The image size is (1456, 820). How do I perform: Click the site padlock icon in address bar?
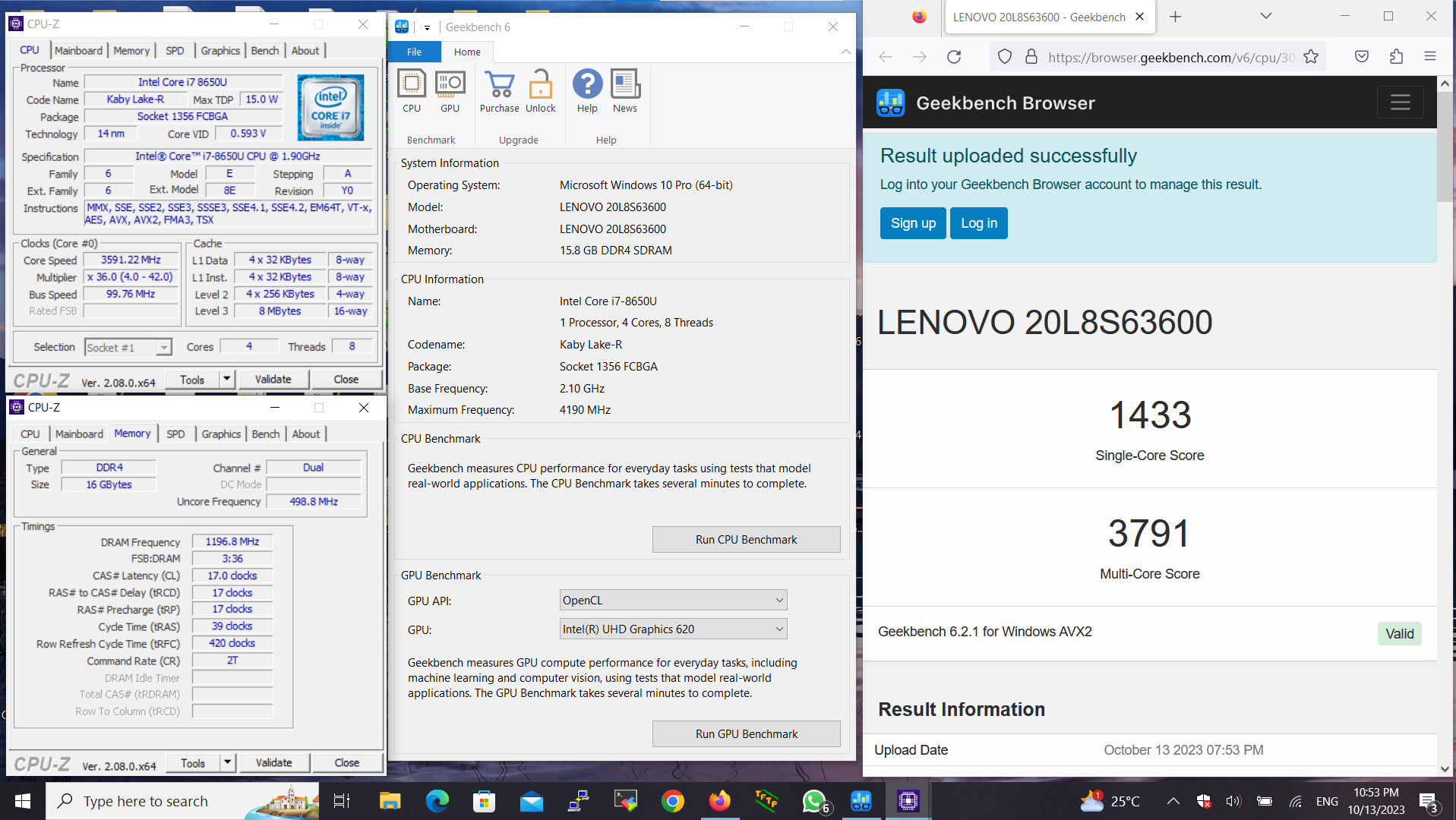click(x=1031, y=57)
